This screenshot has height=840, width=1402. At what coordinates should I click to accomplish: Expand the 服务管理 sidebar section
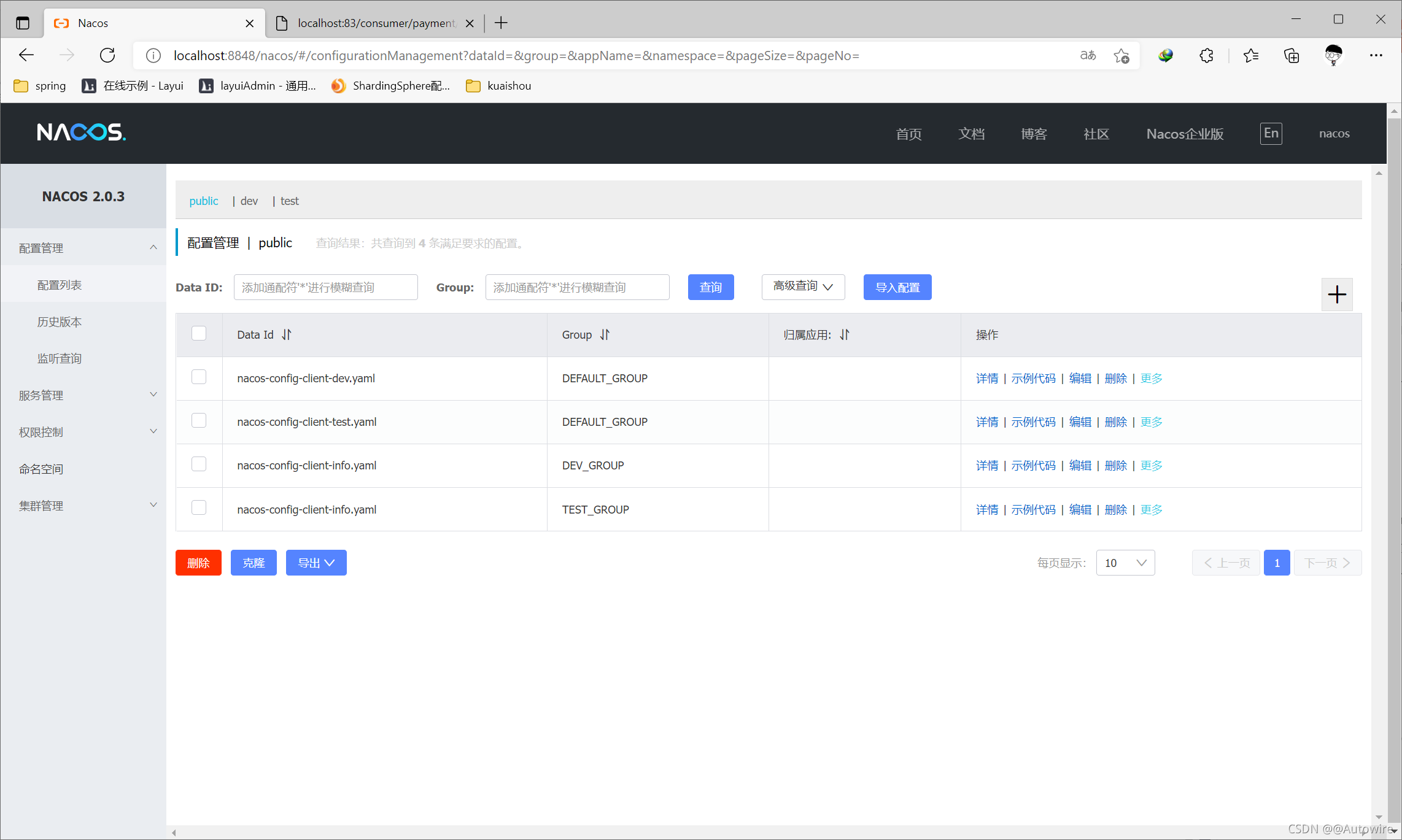83,395
